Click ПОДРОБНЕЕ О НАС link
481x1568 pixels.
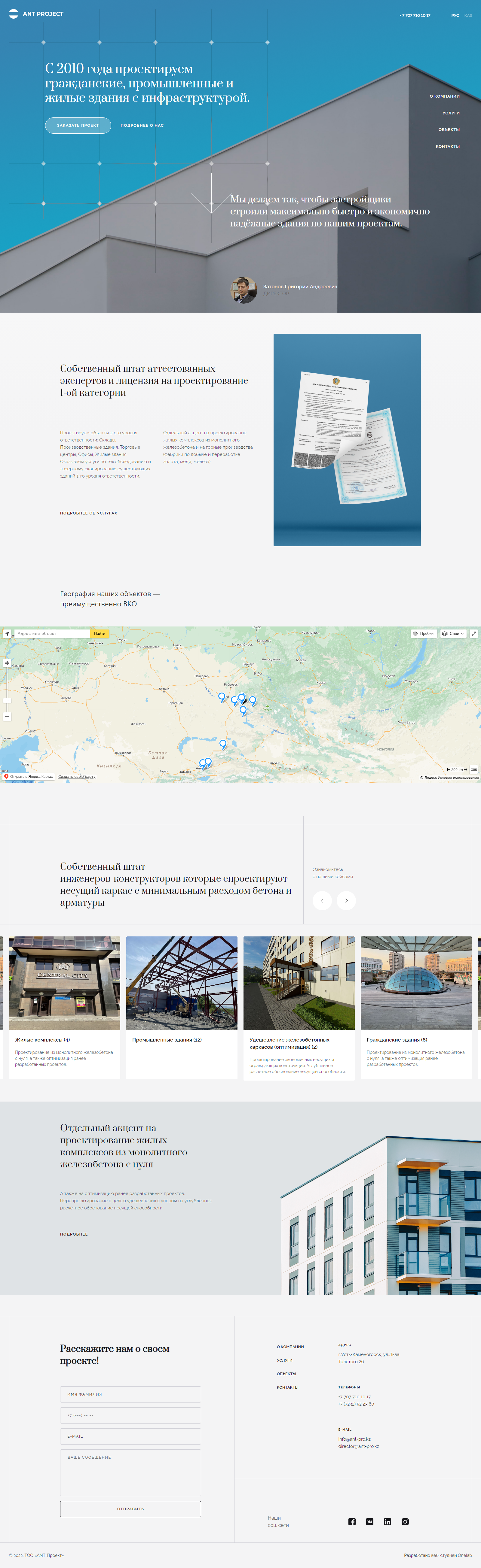coord(142,126)
